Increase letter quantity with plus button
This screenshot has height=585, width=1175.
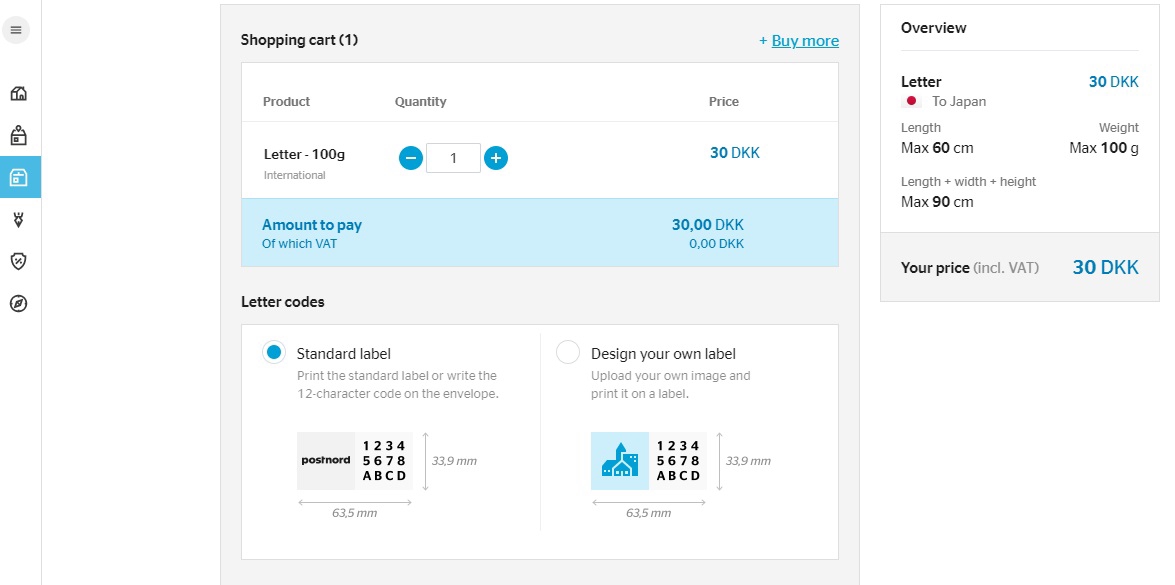(495, 158)
